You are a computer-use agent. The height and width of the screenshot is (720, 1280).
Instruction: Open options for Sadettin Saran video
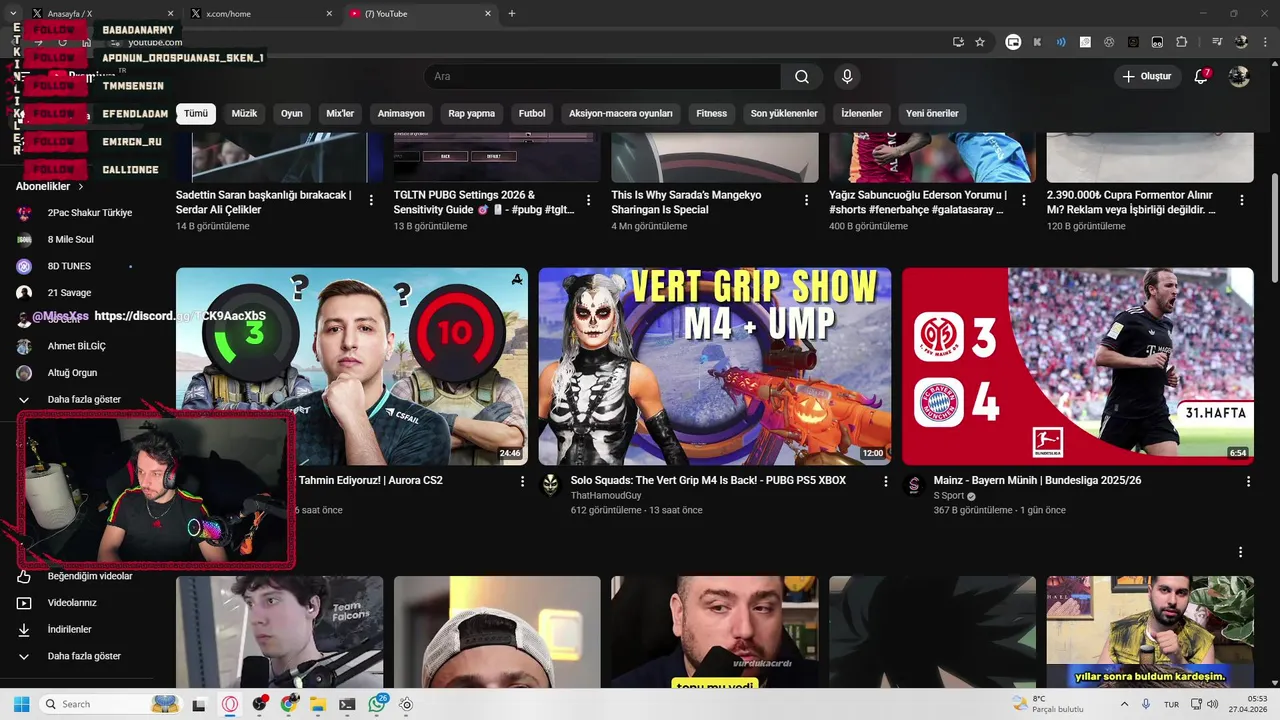click(x=371, y=201)
